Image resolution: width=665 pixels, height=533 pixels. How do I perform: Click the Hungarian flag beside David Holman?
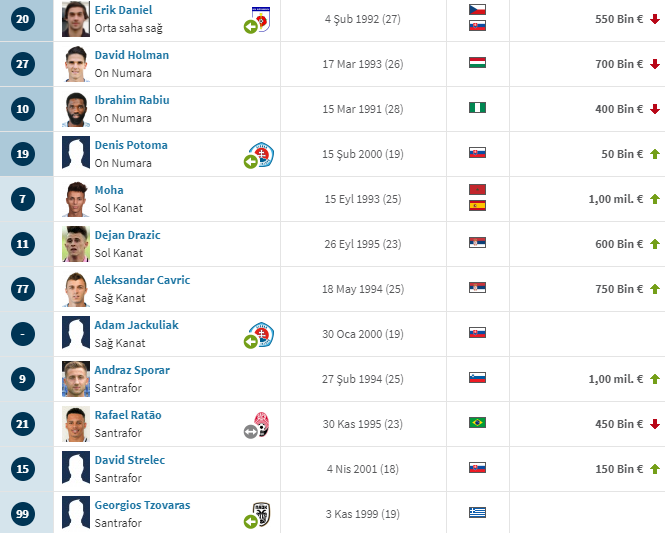(477, 63)
